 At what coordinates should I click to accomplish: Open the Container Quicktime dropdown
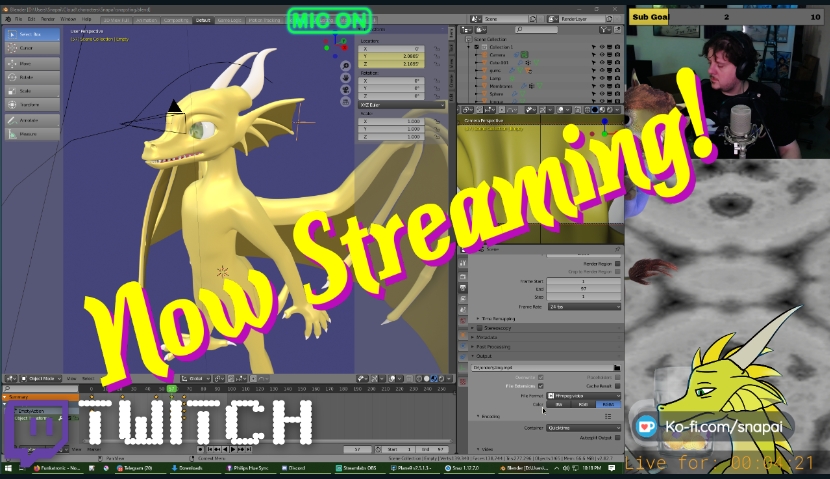pos(584,428)
